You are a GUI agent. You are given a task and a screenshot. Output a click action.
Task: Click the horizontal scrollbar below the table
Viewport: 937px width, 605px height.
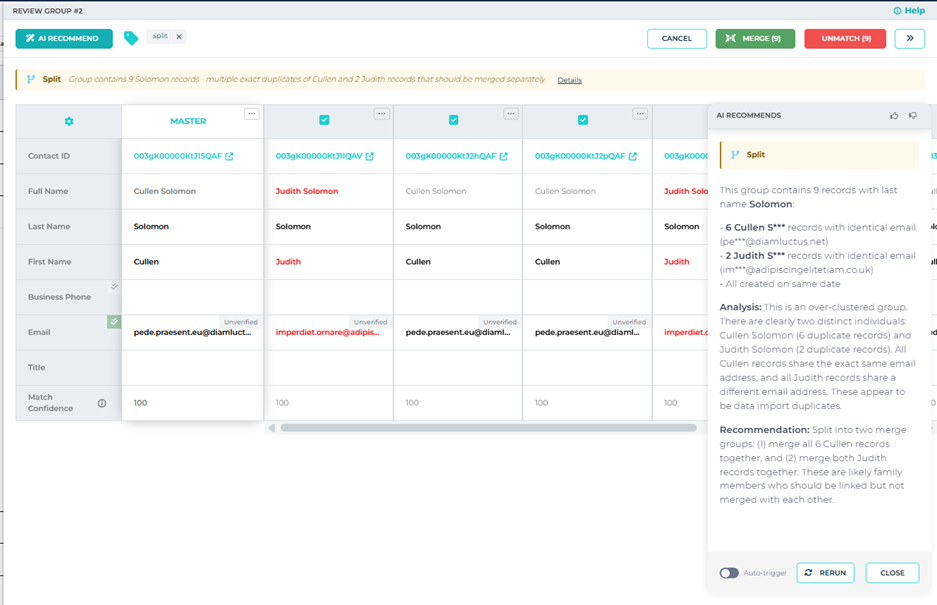[490, 428]
